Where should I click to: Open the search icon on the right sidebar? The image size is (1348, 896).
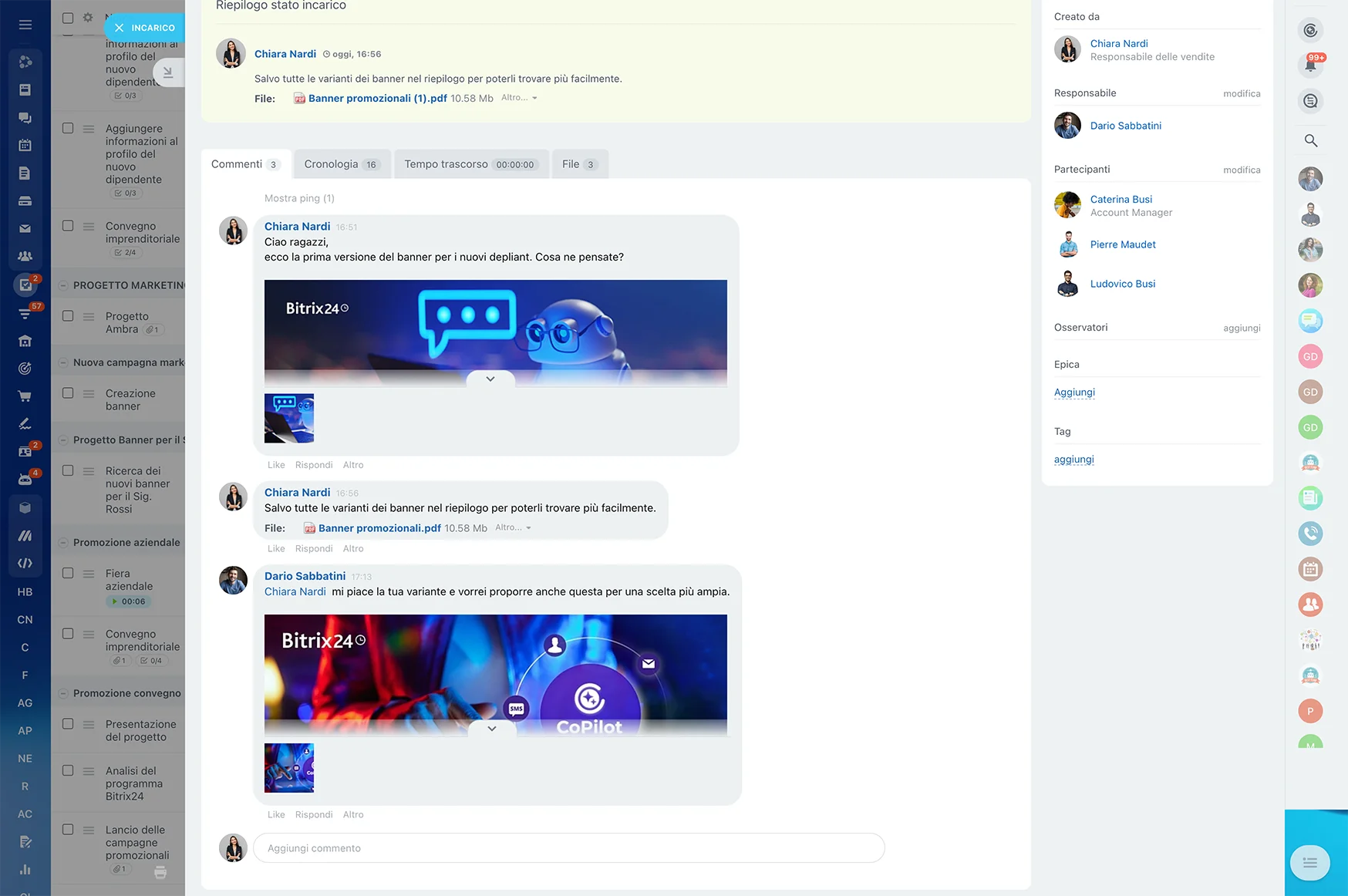tap(1310, 141)
